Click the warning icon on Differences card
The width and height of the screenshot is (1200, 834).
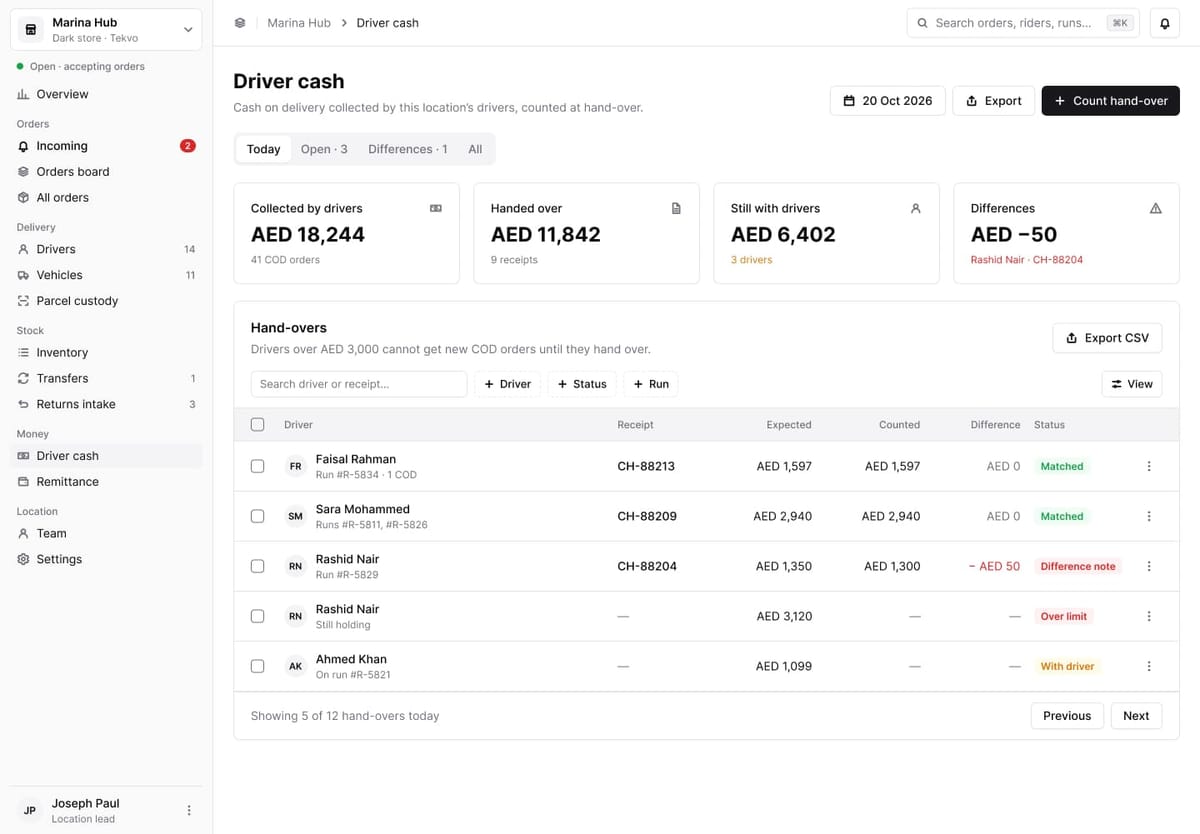tap(1155, 208)
